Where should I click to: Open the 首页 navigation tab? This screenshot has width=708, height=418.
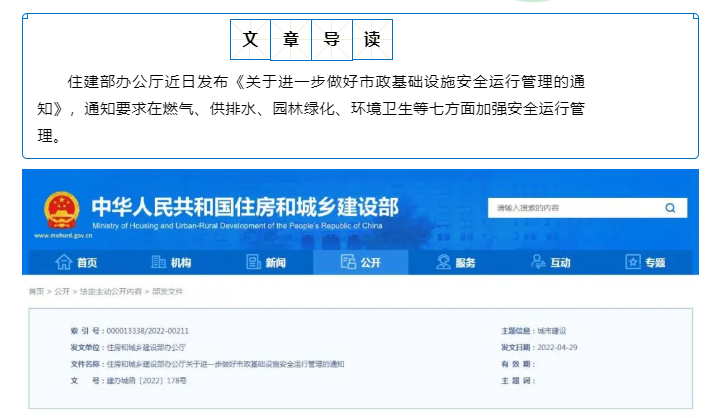click(76, 262)
